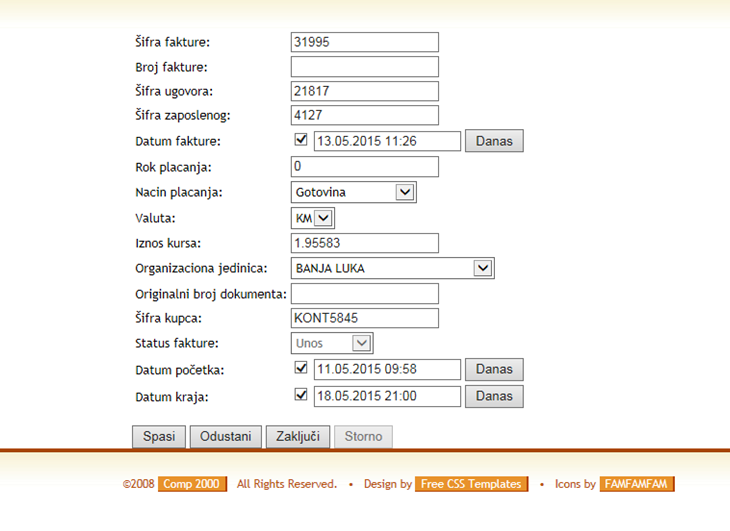Click the Spasi button
This screenshot has width=730, height=531.
click(159, 437)
